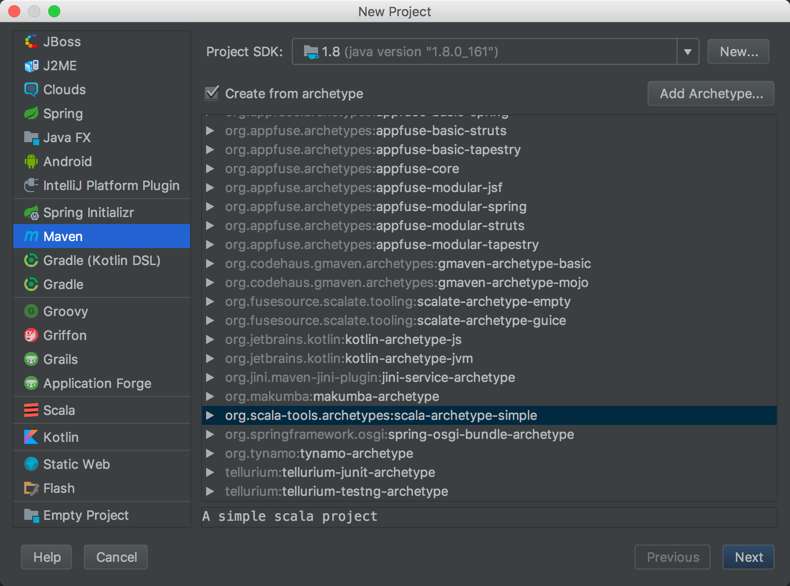Select Kotlin project type label
The height and width of the screenshot is (586, 790).
(x=61, y=437)
